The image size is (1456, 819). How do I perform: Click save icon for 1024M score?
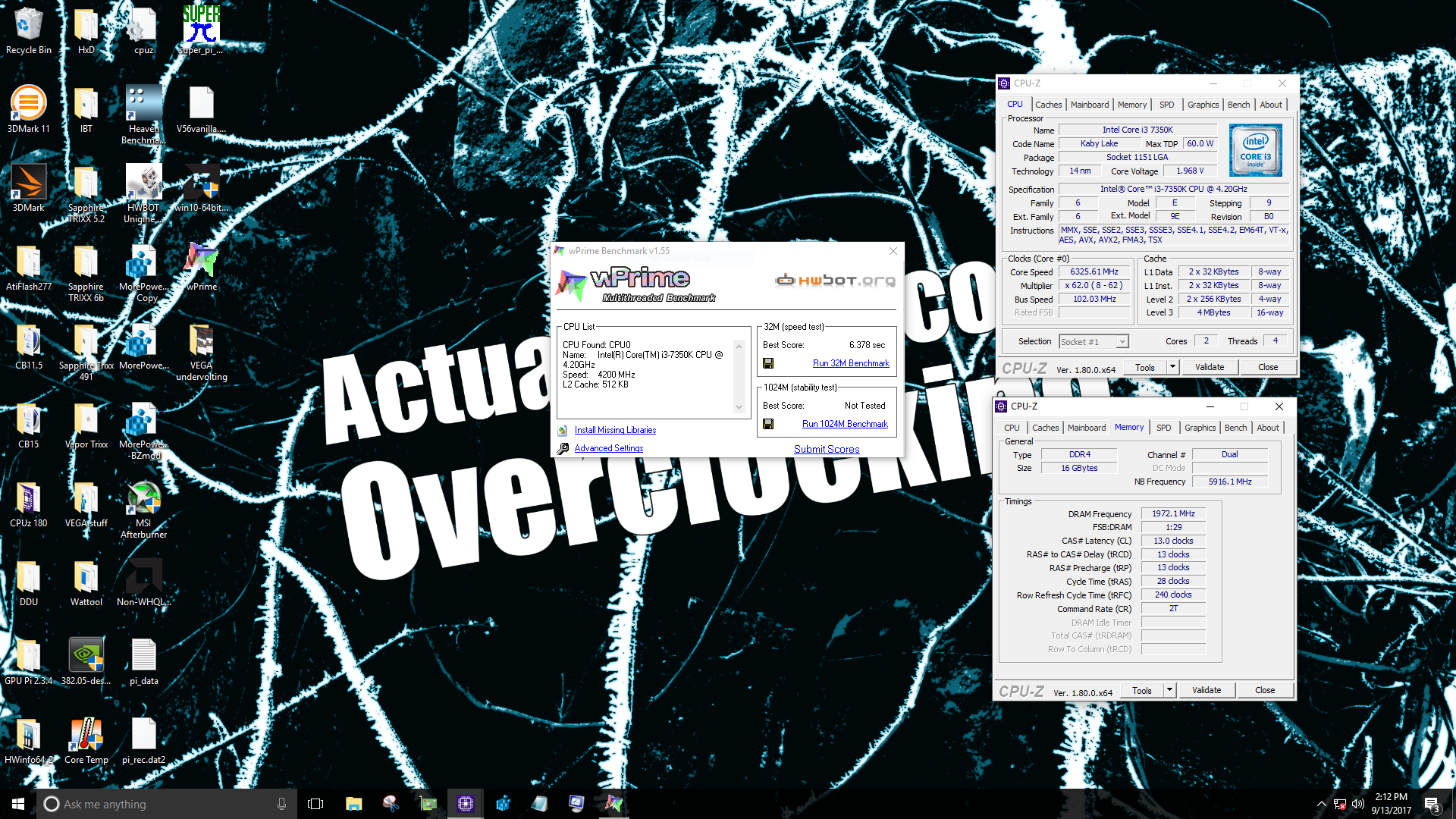[768, 424]
